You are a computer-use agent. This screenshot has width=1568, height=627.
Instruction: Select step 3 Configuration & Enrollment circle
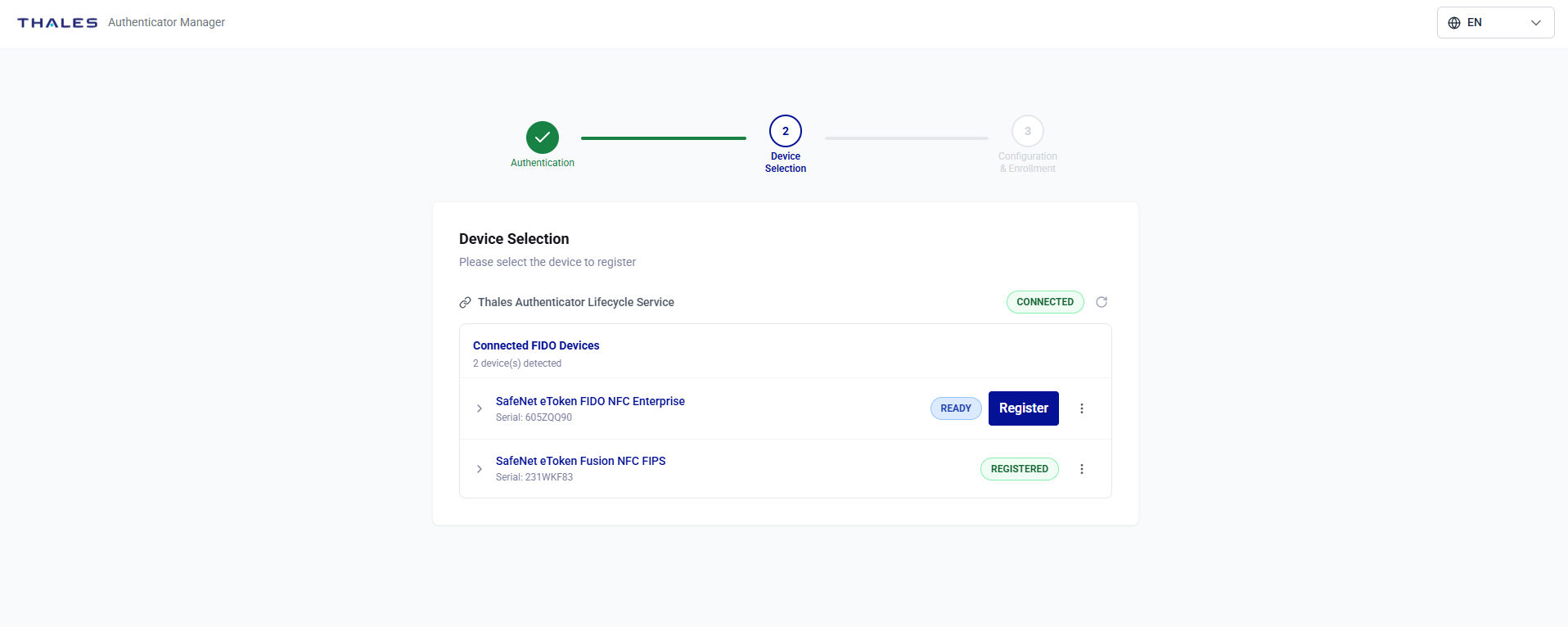coord(1028,131)
